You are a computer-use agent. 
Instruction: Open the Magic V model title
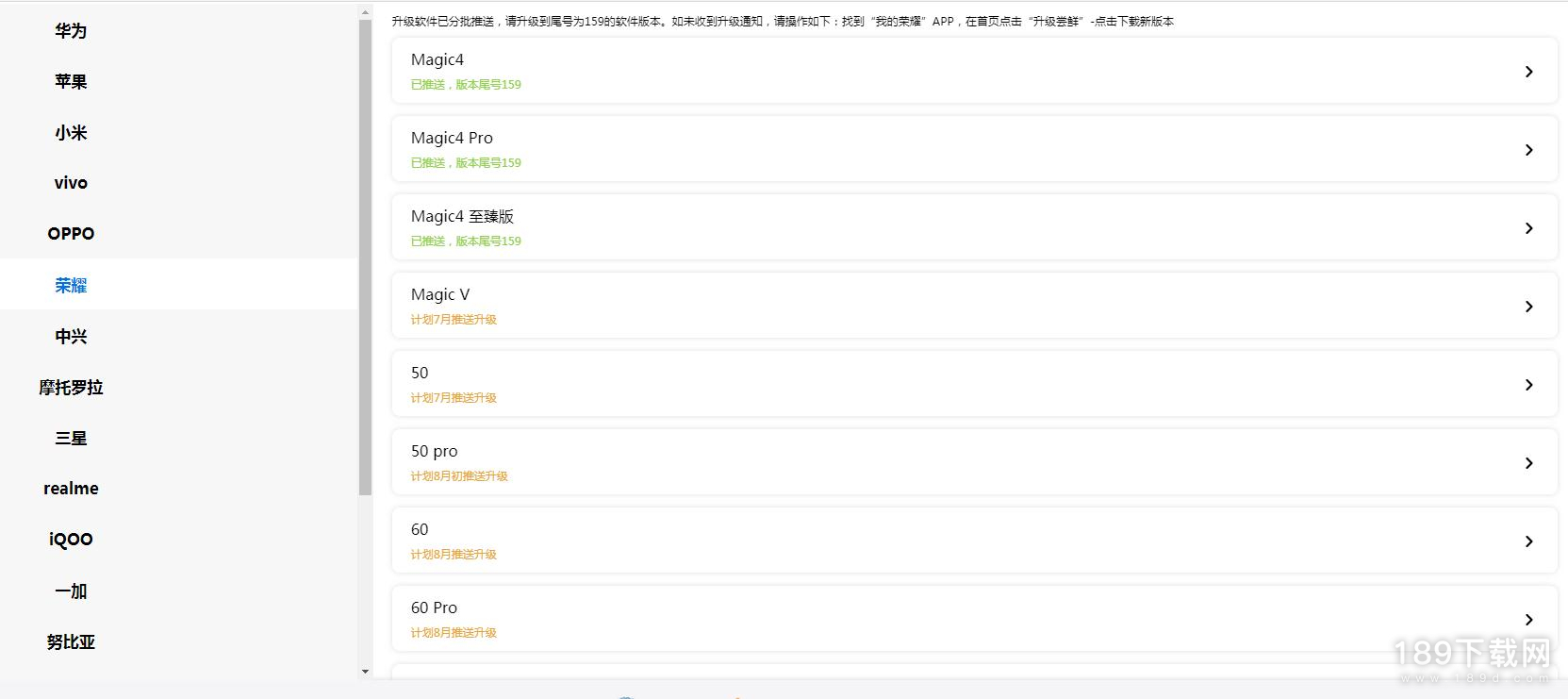[x=440, y=294]
